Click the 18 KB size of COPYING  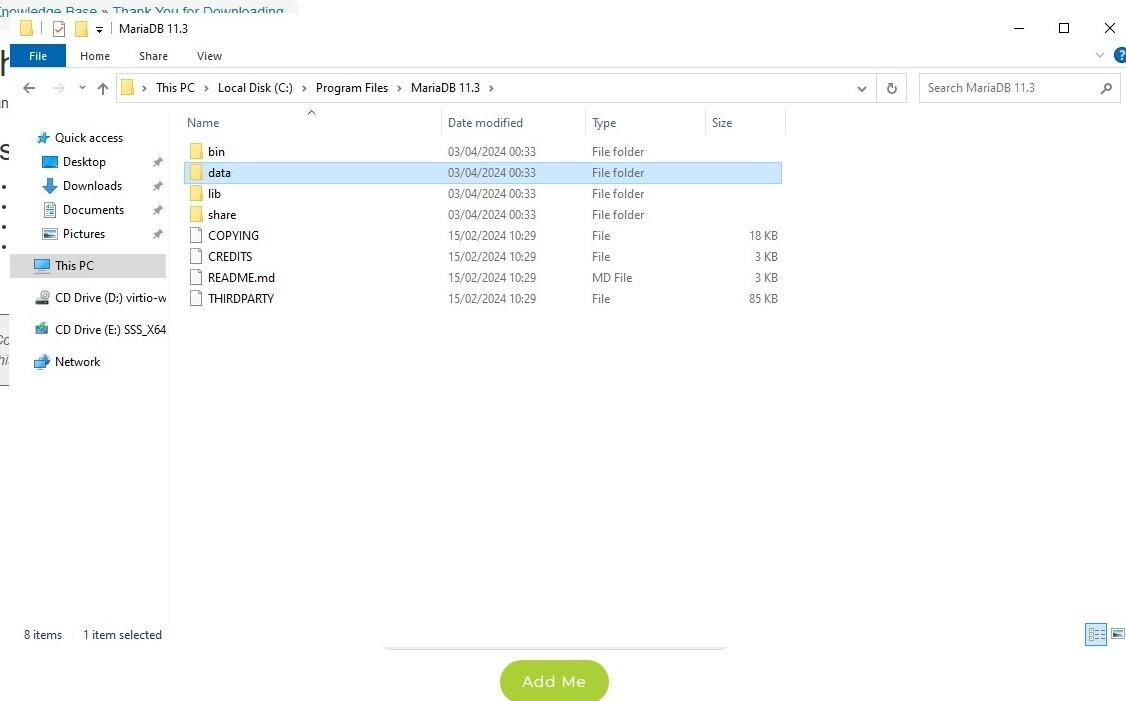click(763, 236)
